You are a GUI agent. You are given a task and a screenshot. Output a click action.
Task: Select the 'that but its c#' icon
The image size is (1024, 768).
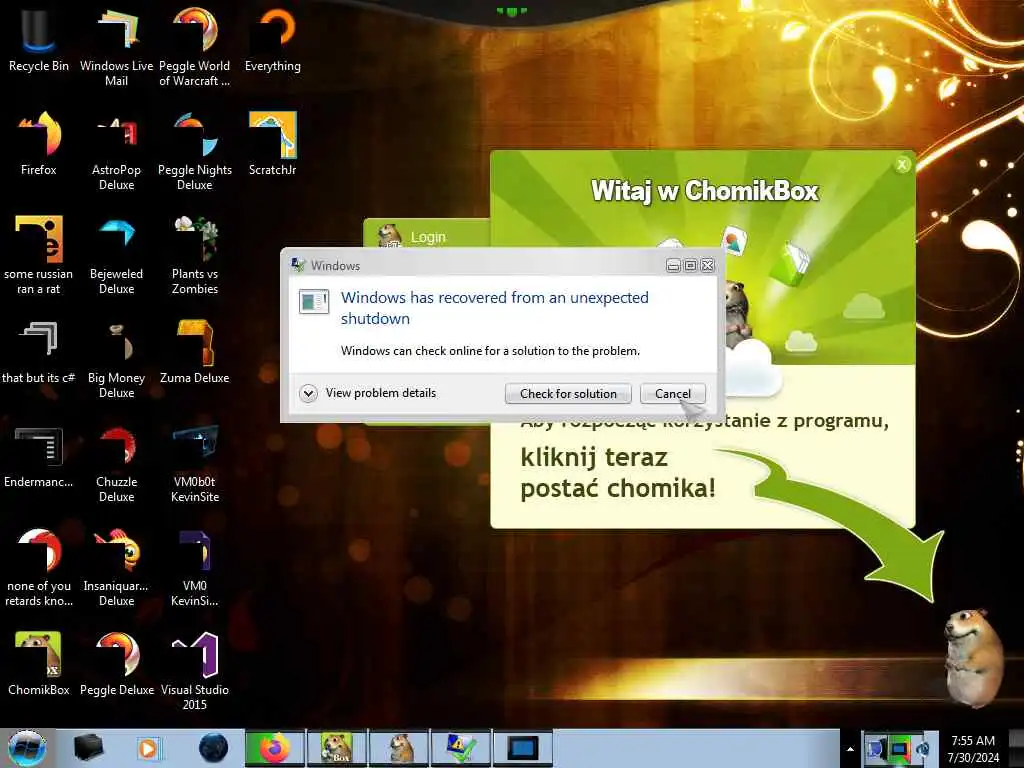[x=39, y=351]
